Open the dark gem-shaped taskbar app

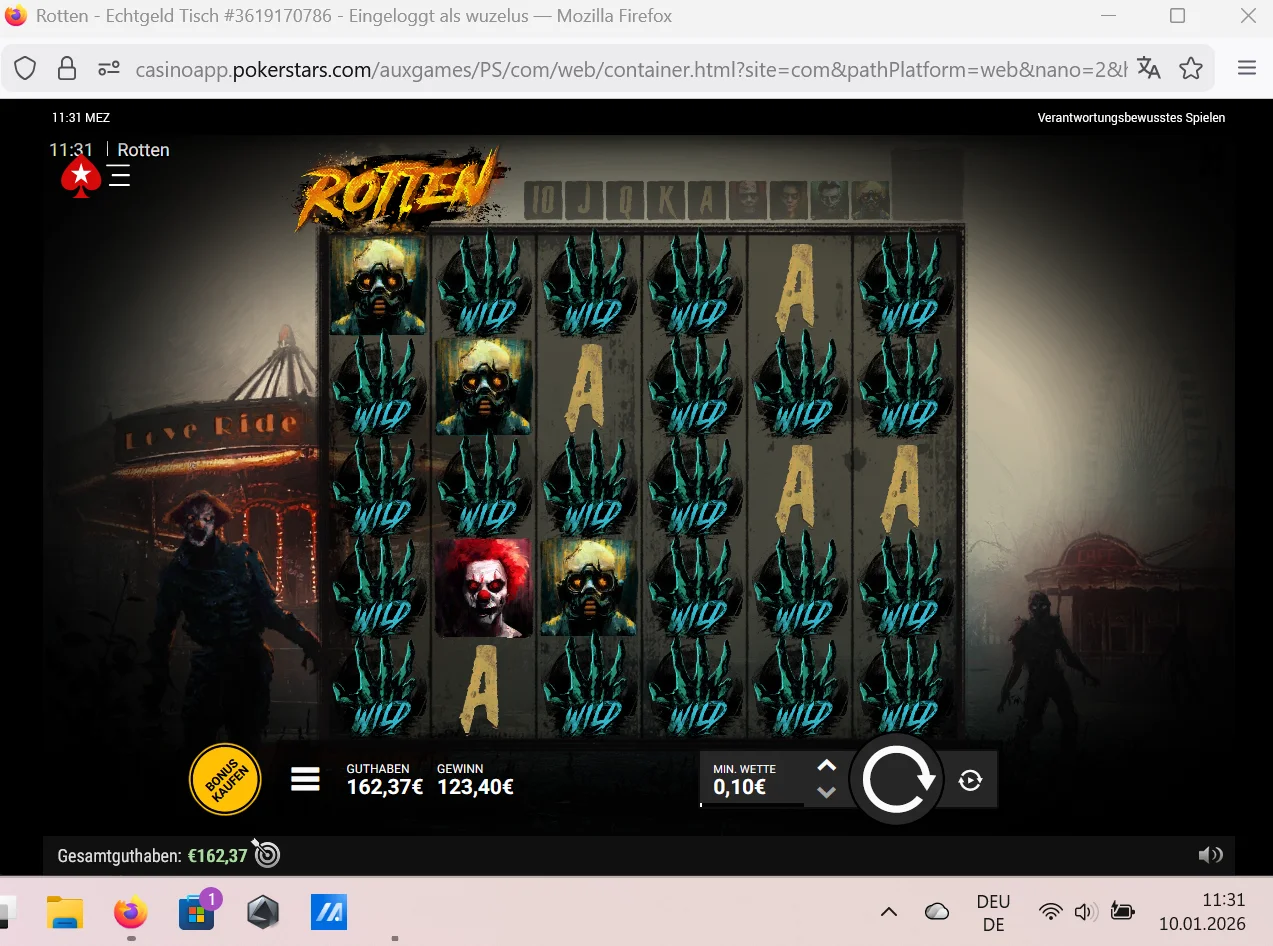click(x=263, y=912)
